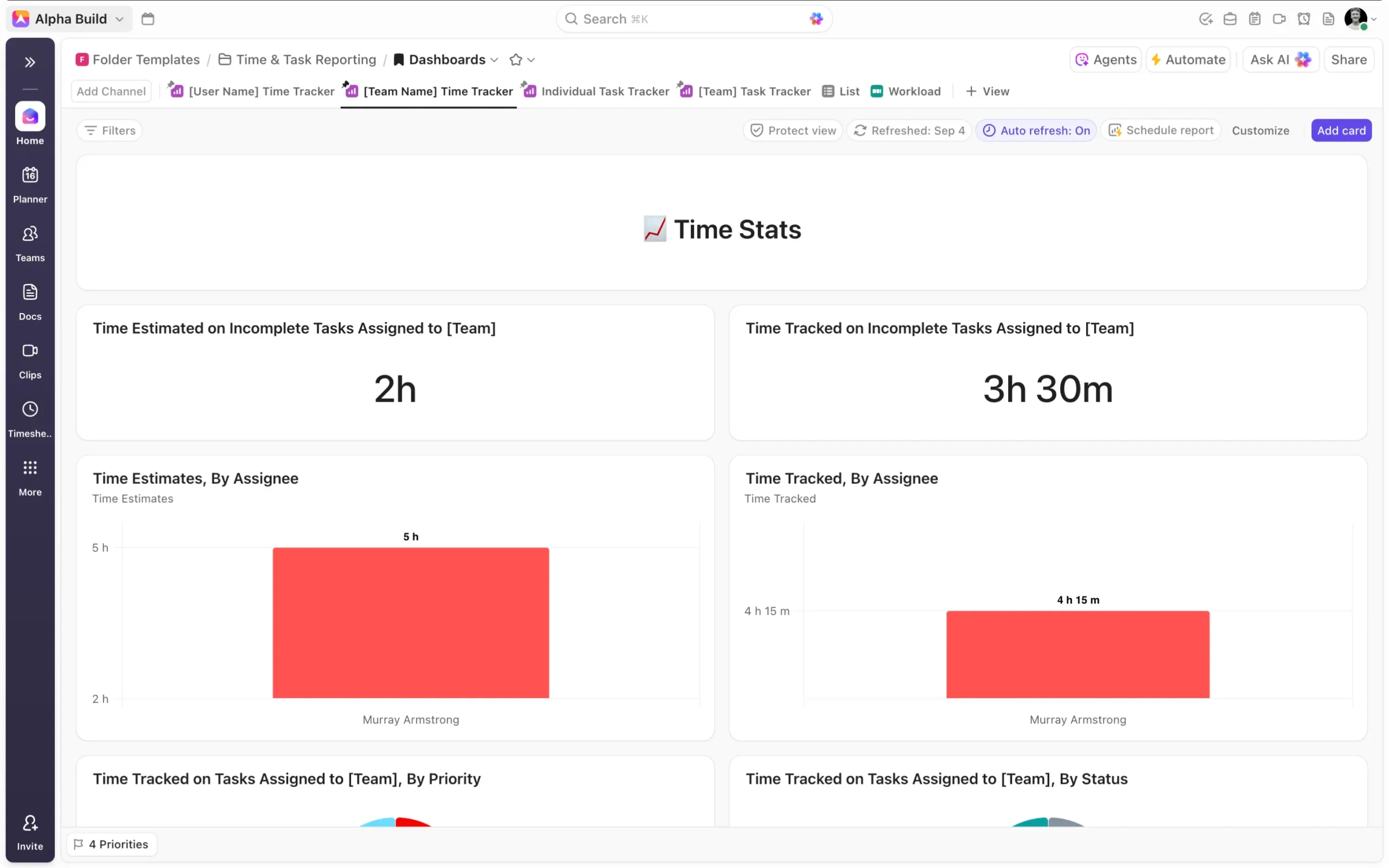Screen dimensions: 1389x868
Task: Open the Docs sidebar icon
Action: 30,302
